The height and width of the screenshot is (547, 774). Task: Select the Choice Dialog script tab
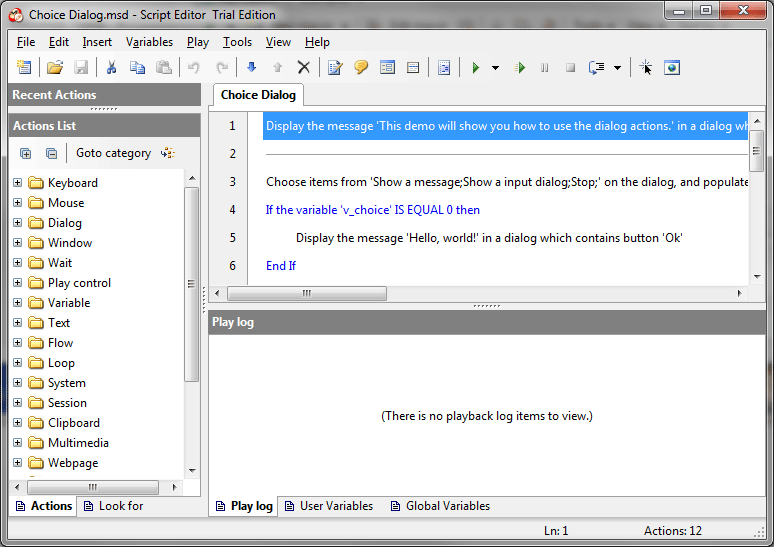[258, 95]
